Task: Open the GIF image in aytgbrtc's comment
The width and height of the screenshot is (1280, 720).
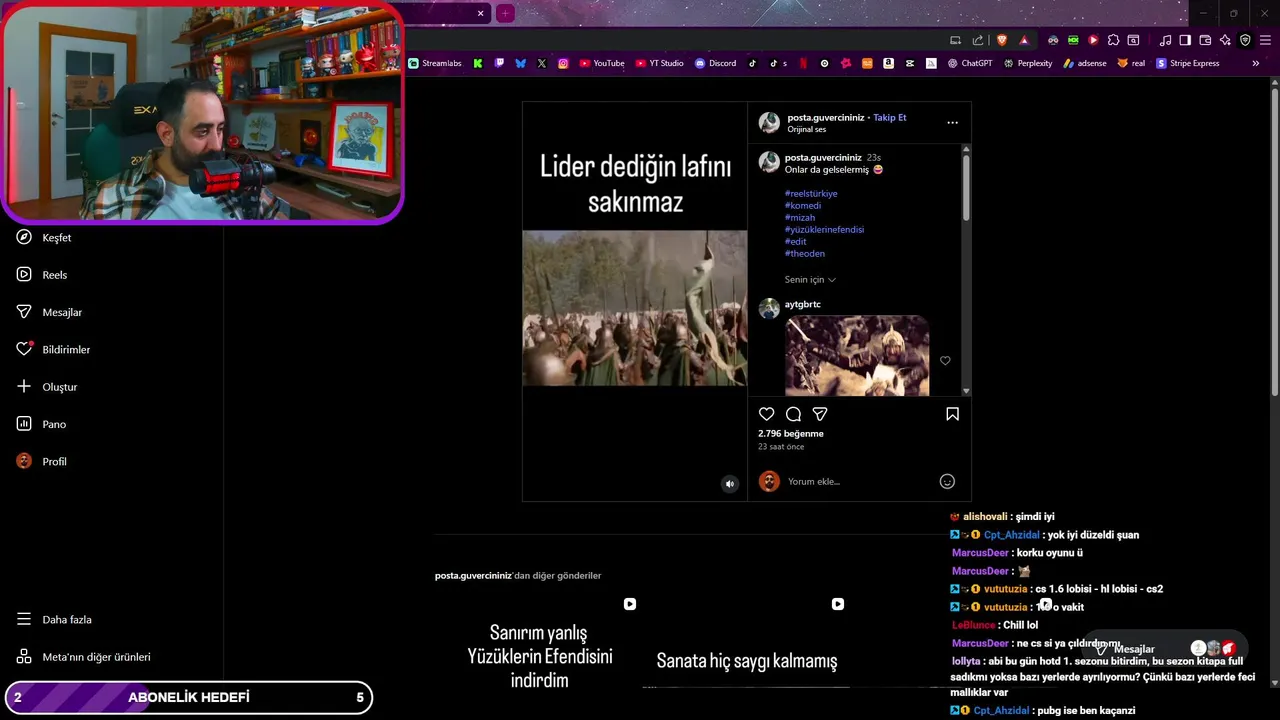Action: click(857, 356)
